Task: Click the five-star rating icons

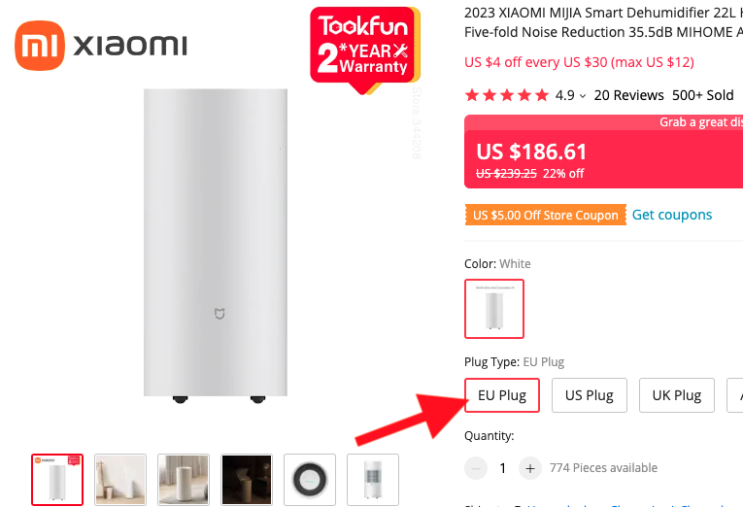Action: click(x=507, y=96)
